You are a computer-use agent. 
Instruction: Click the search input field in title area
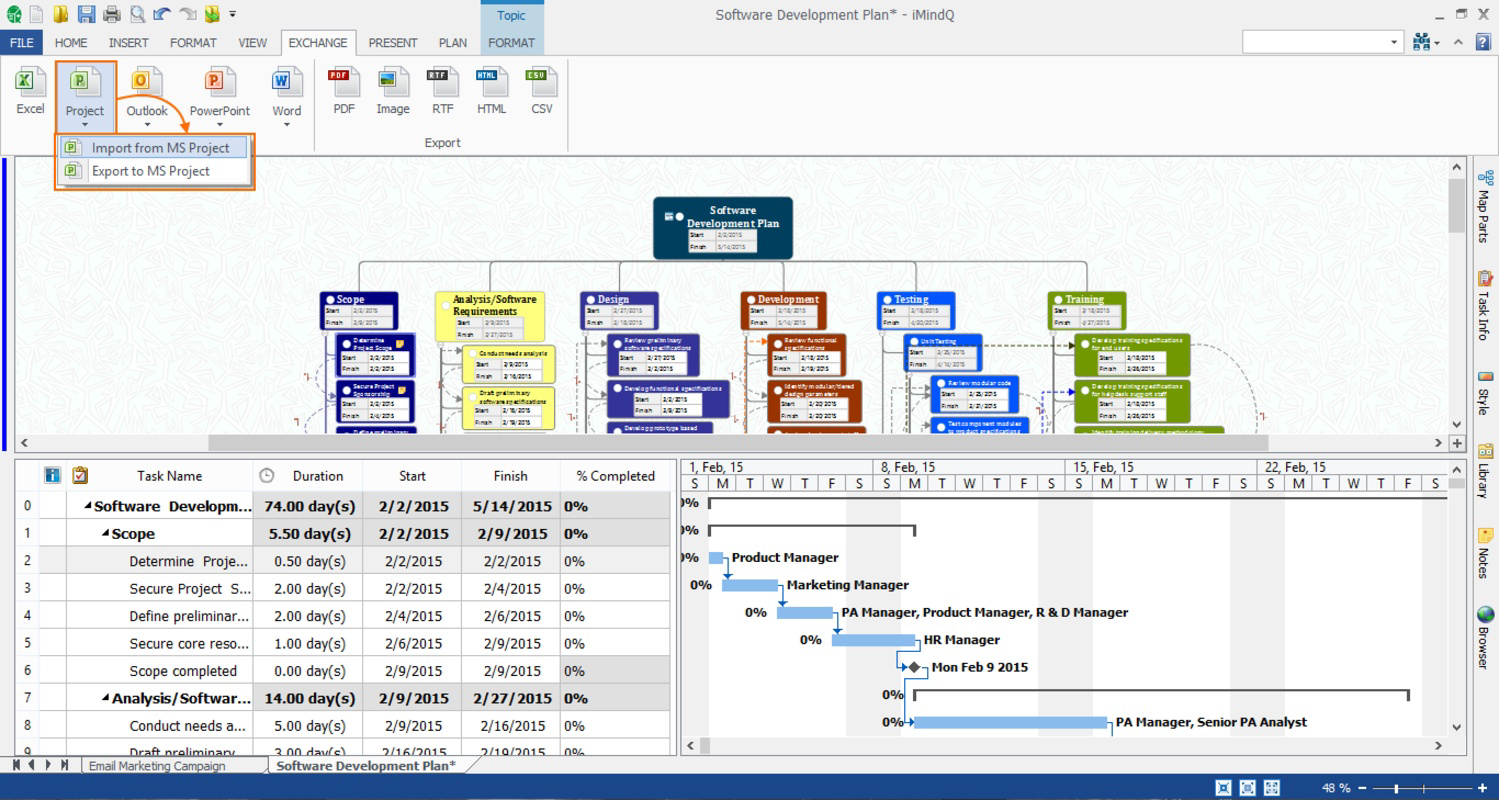pyautogui.click(x=1314, y=42)
